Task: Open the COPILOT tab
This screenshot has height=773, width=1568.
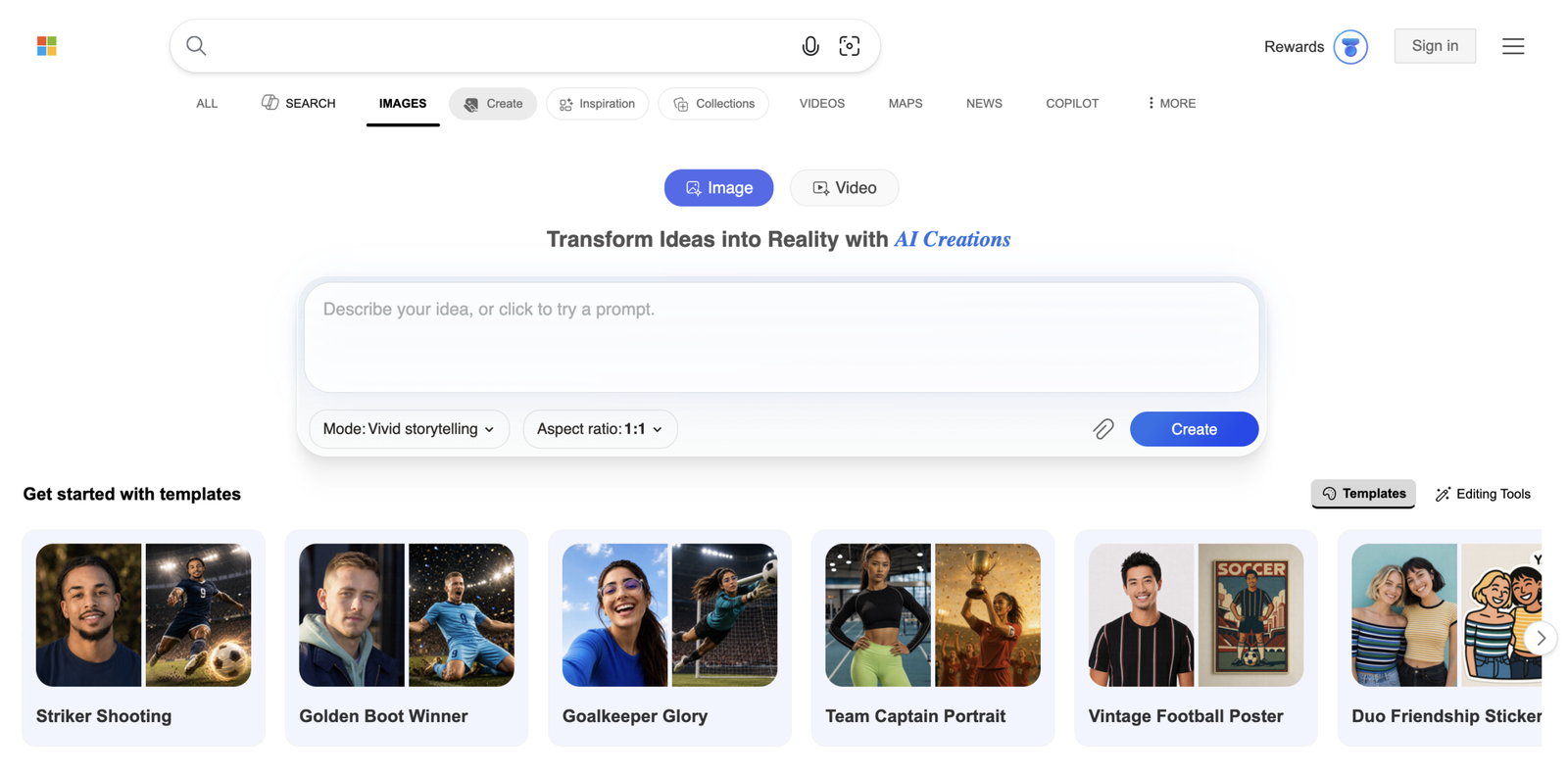Action: point(1072,103)
